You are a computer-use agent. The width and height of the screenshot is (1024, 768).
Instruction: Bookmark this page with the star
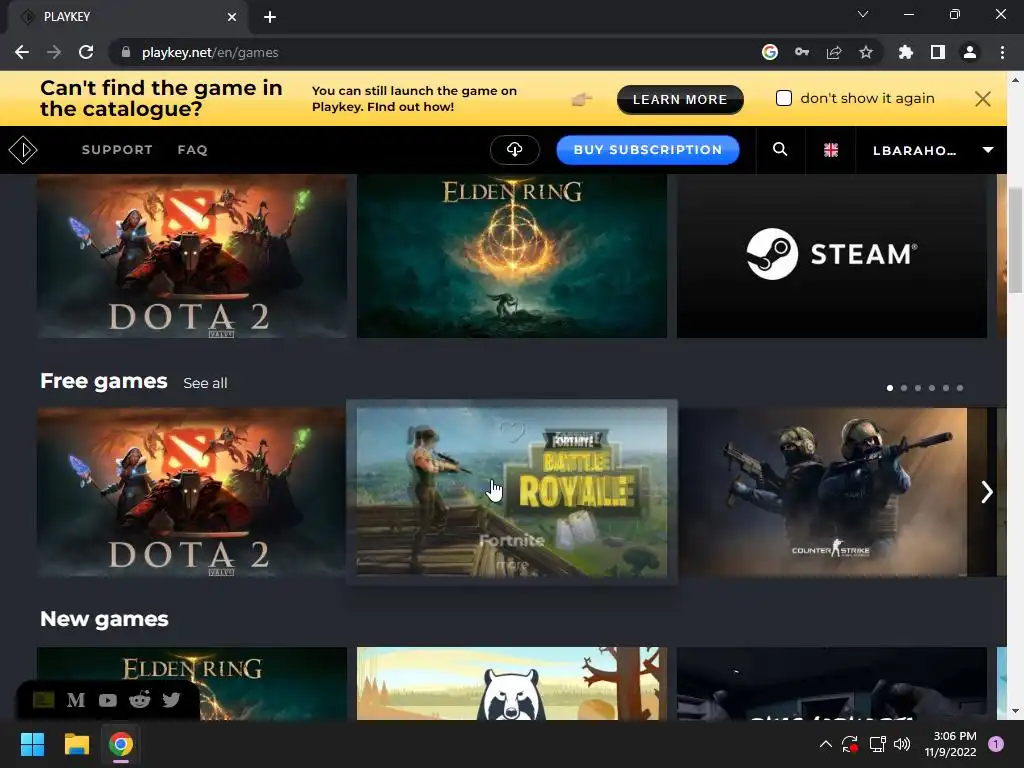866,52
